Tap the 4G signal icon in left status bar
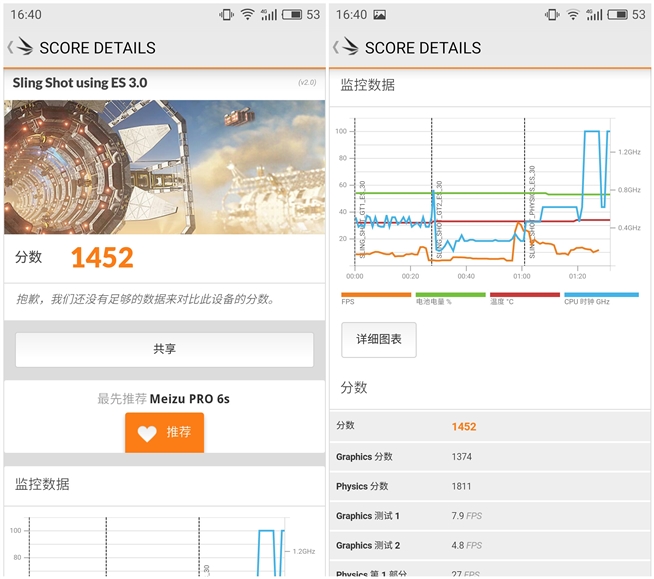 pyautogui.click(x=269, y=15)
